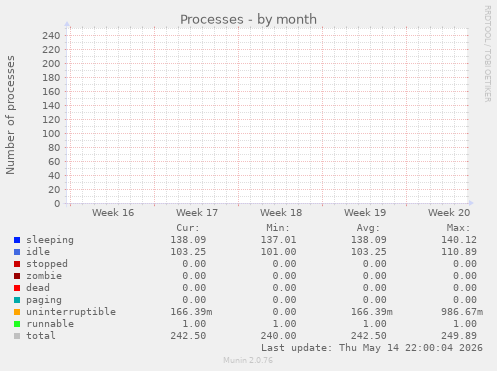Click total Cur value 242.50

click(x=188, y=336)
